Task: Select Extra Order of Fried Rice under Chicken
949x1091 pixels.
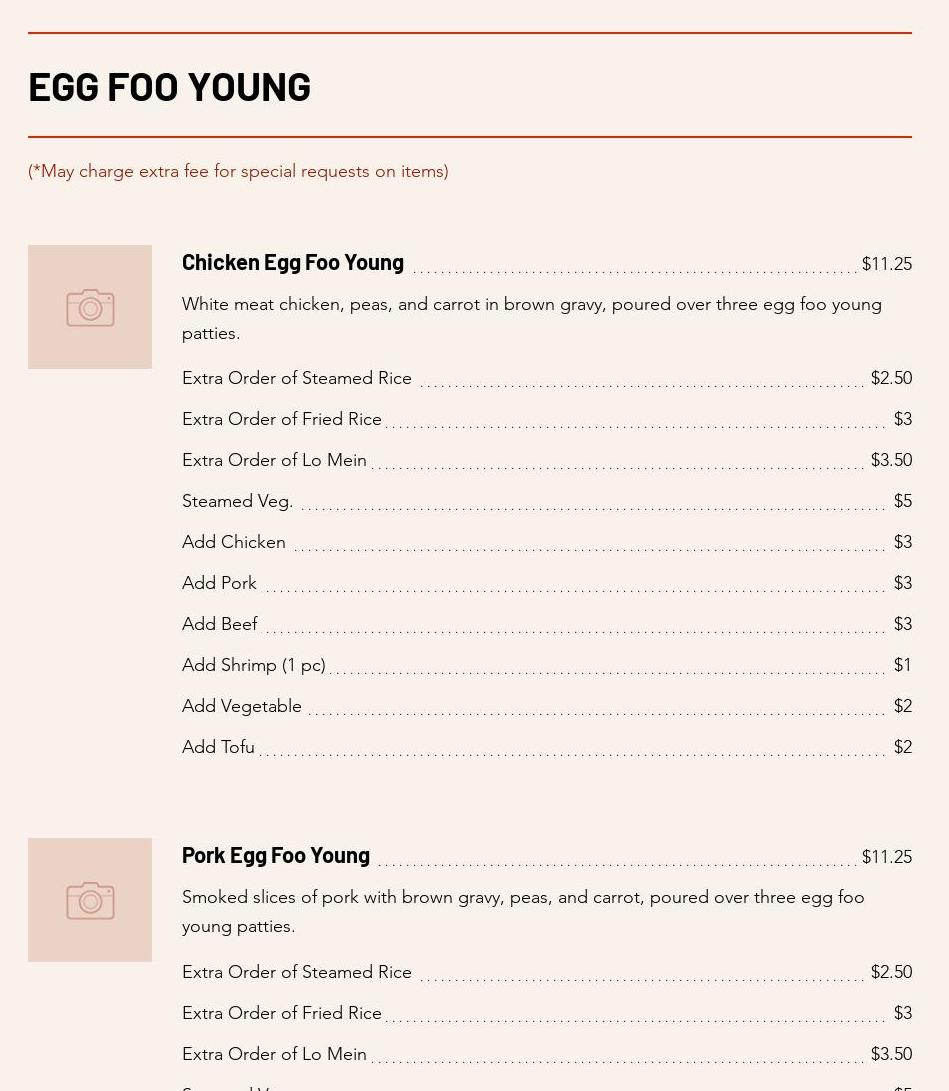Action: click(282, 419)
